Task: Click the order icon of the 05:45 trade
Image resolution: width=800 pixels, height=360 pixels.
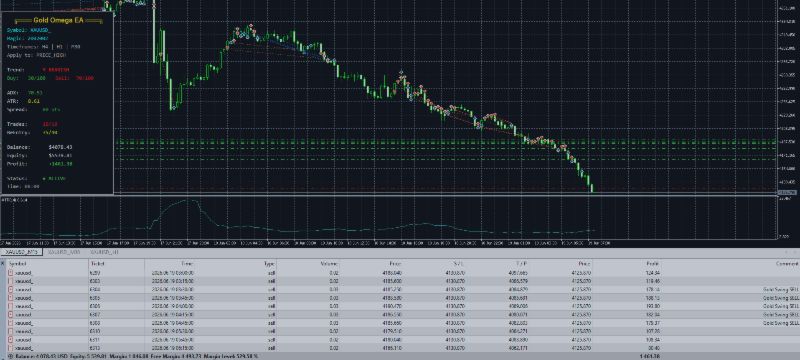Action: 11,340
